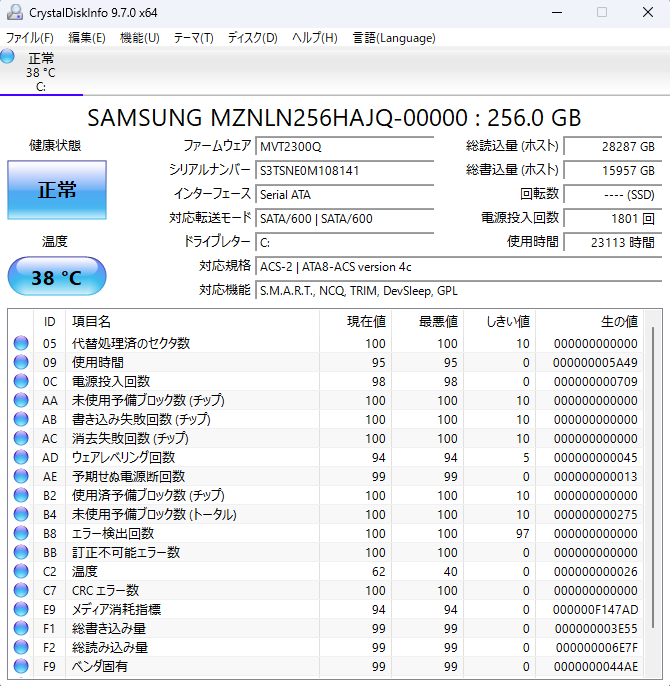
Task: Click status orb for row AE 予期せぬ電源断回数
Action: click(x=21, y=476)
